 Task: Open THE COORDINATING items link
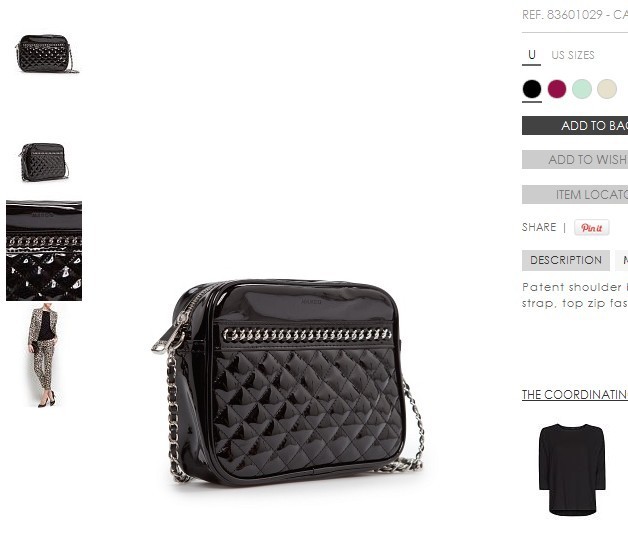575,395
